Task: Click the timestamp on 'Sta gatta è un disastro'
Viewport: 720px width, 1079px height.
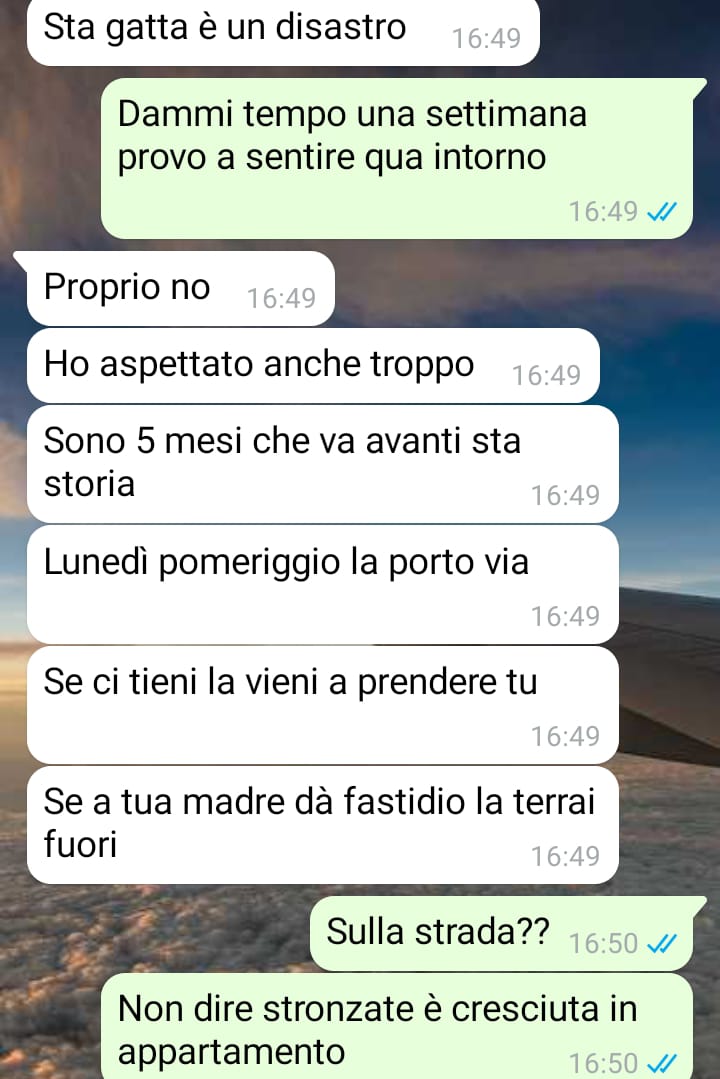Action: pos(487,39)
